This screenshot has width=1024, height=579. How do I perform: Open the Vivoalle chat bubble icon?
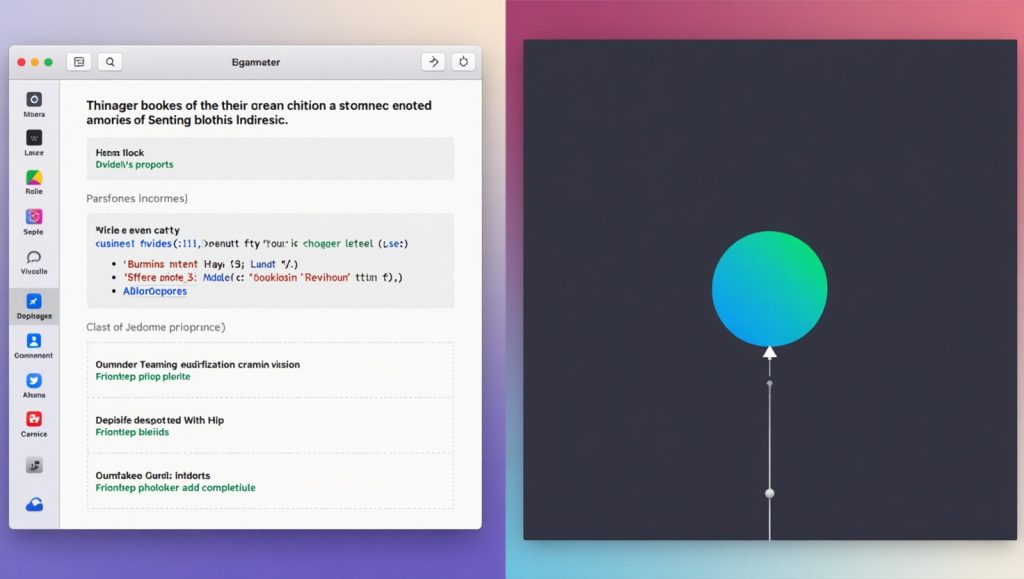pos(34,257)
